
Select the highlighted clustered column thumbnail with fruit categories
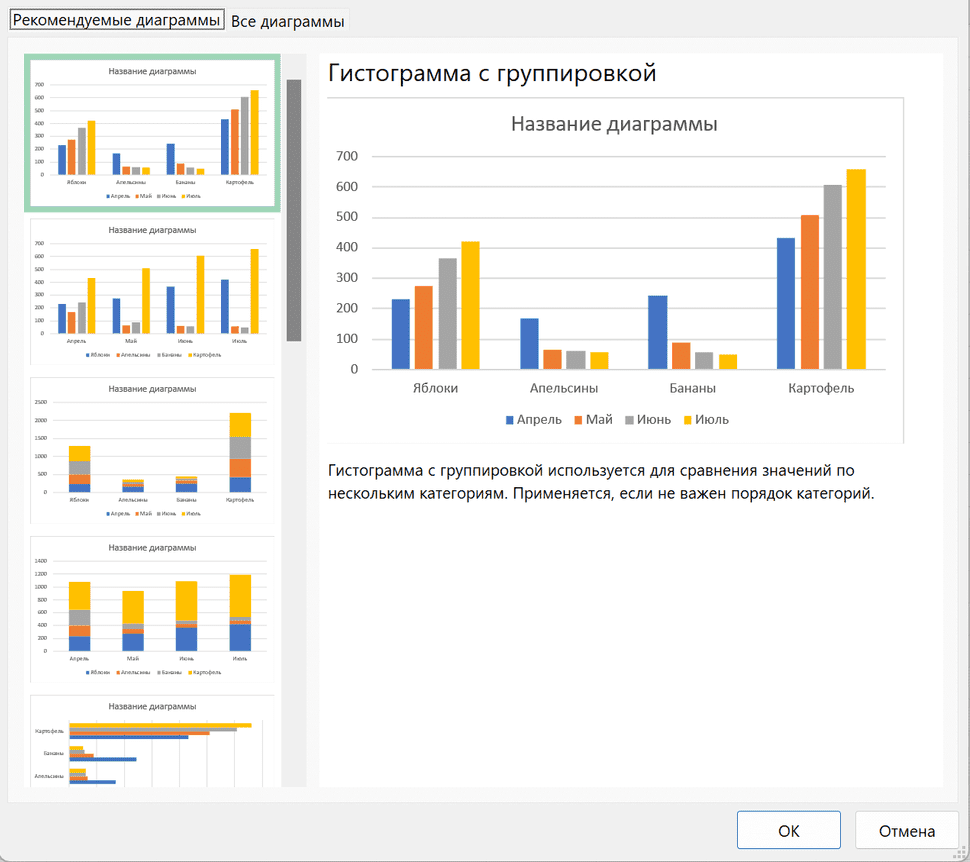coord(152,132)
